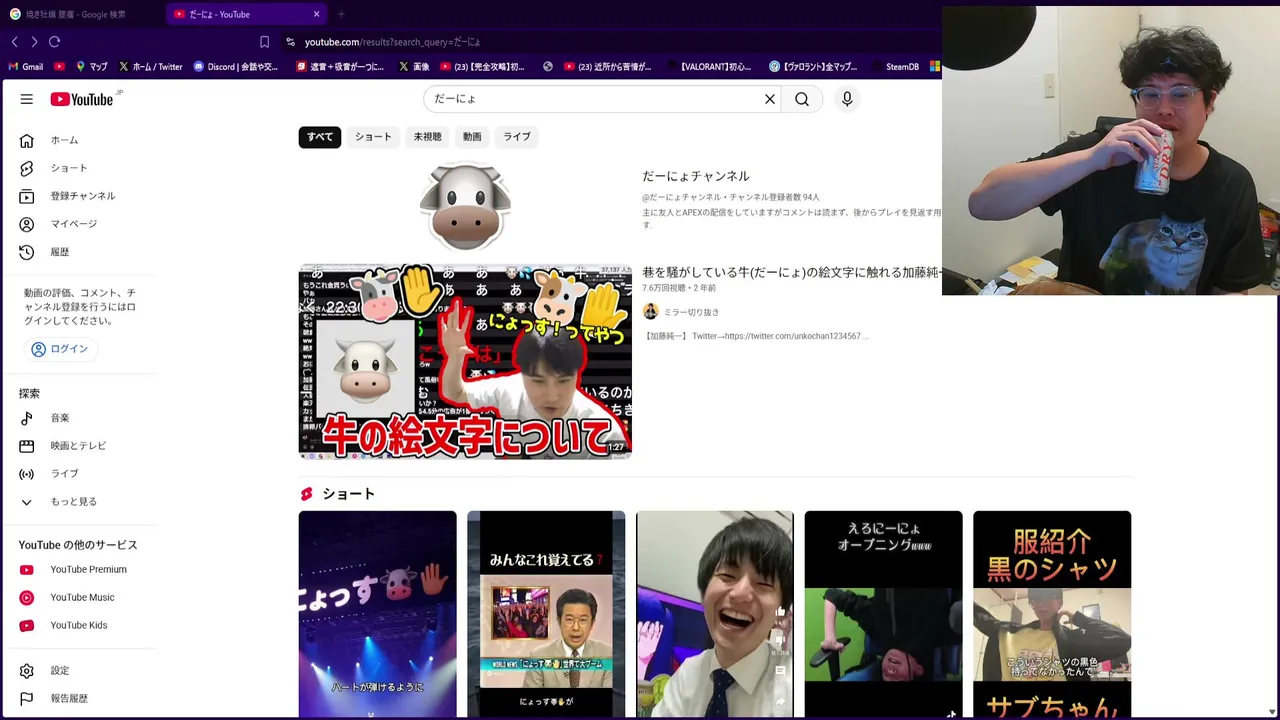Open short みんなこれ覚えてる
The image size is (1280, 720).
546,614
